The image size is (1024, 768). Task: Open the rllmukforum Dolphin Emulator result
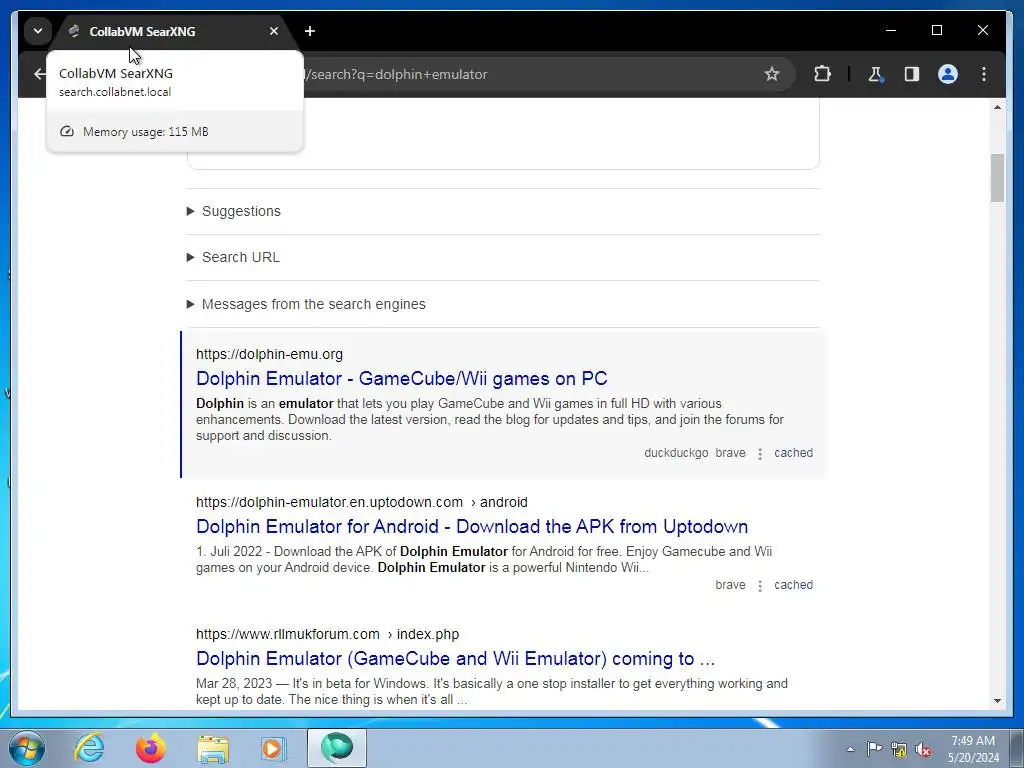[x=455, y=658]
